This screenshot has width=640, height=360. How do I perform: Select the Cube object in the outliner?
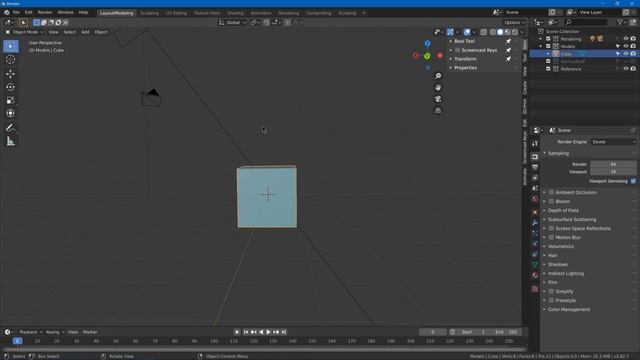(566, 54)
